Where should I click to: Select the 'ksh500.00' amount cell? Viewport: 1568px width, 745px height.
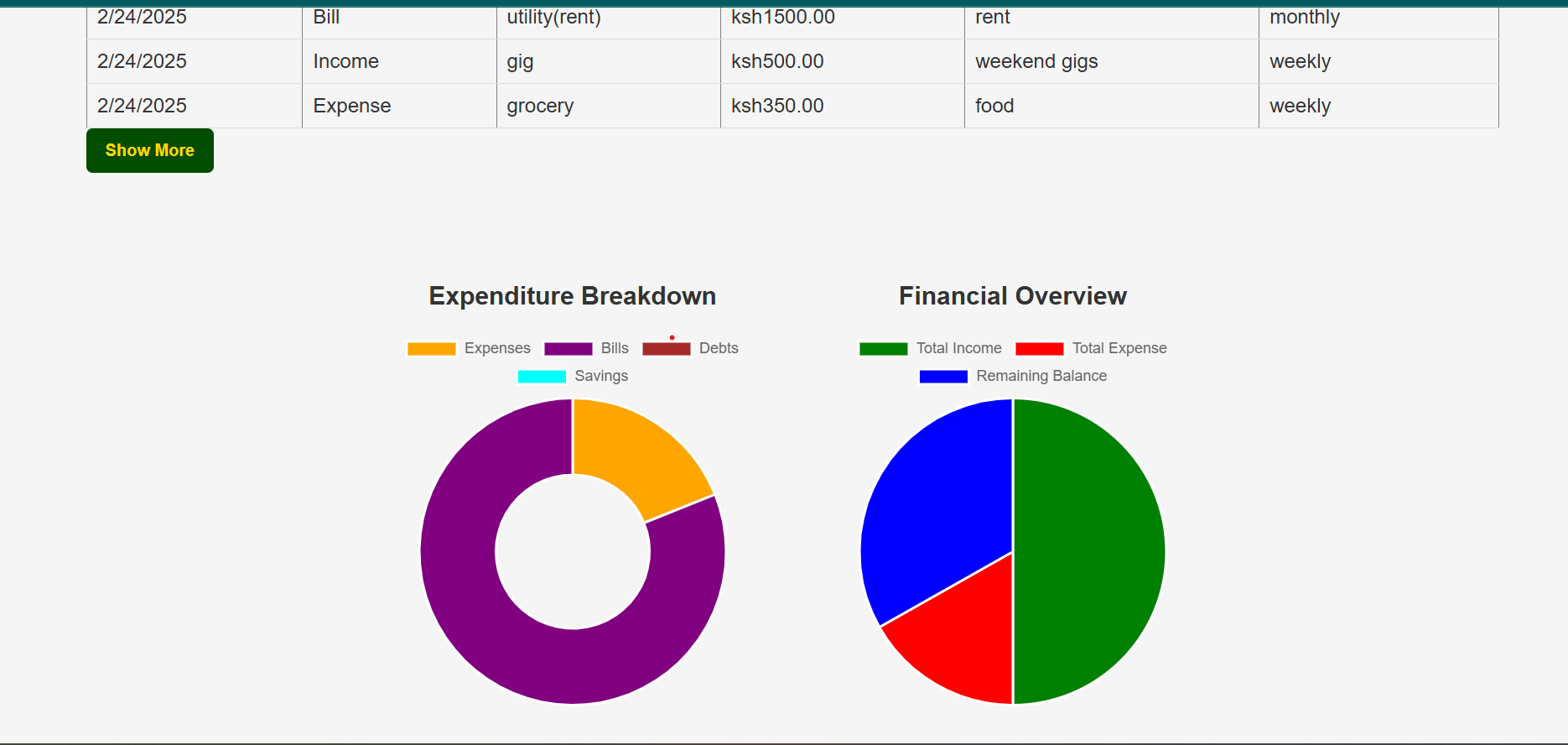pos(843,61)
